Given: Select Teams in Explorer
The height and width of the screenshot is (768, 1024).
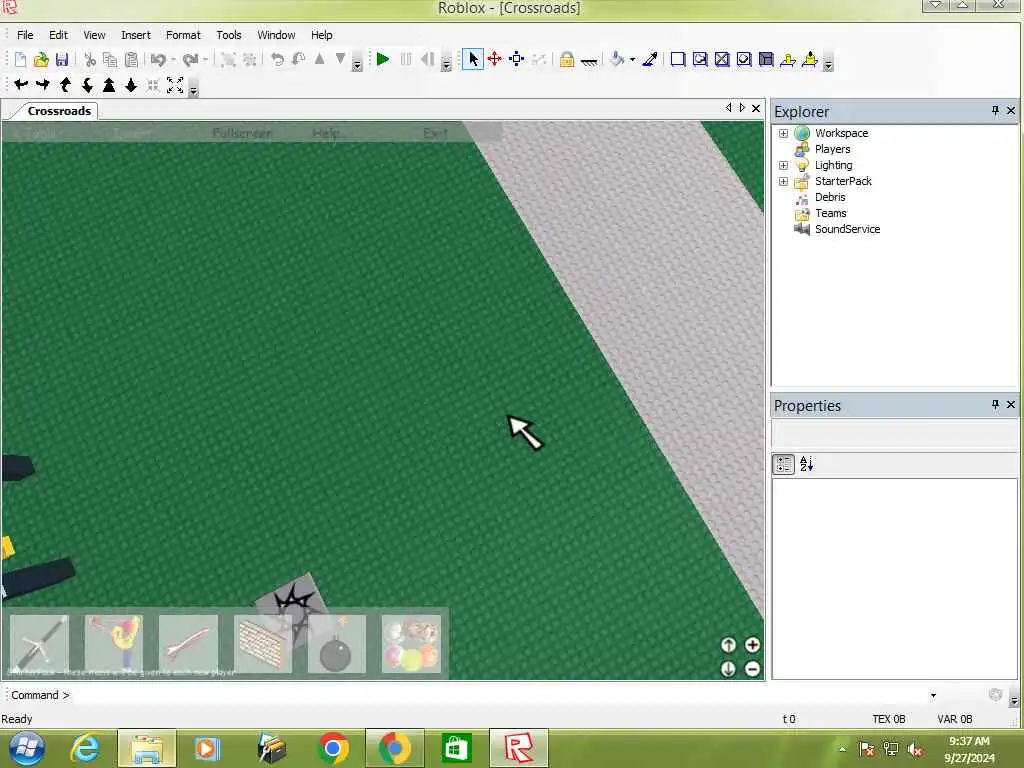Looking at the screenshot, I should tap(830, 213).
